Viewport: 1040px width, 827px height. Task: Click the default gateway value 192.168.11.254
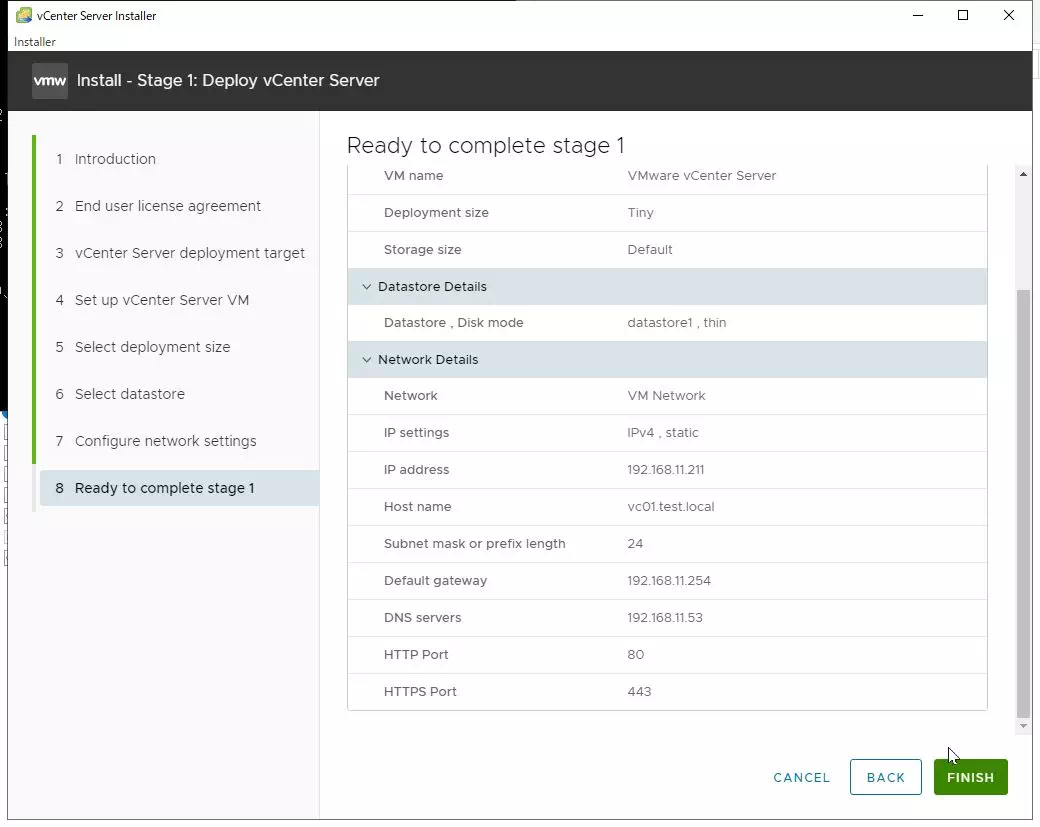[x=669, y=581]
